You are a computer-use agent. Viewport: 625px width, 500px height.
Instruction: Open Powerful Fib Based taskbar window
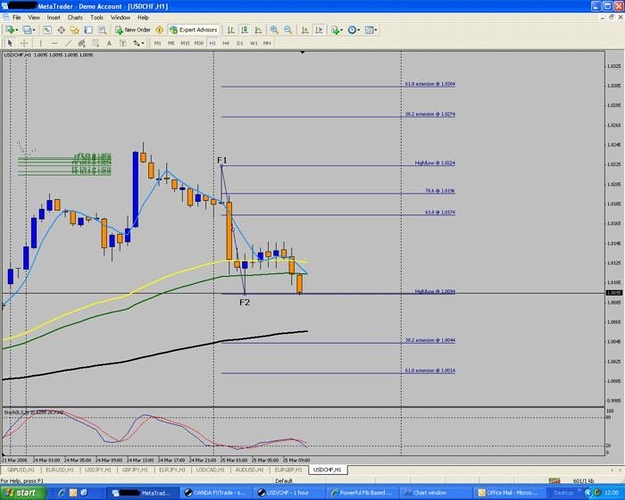click(x=361, y=493)
